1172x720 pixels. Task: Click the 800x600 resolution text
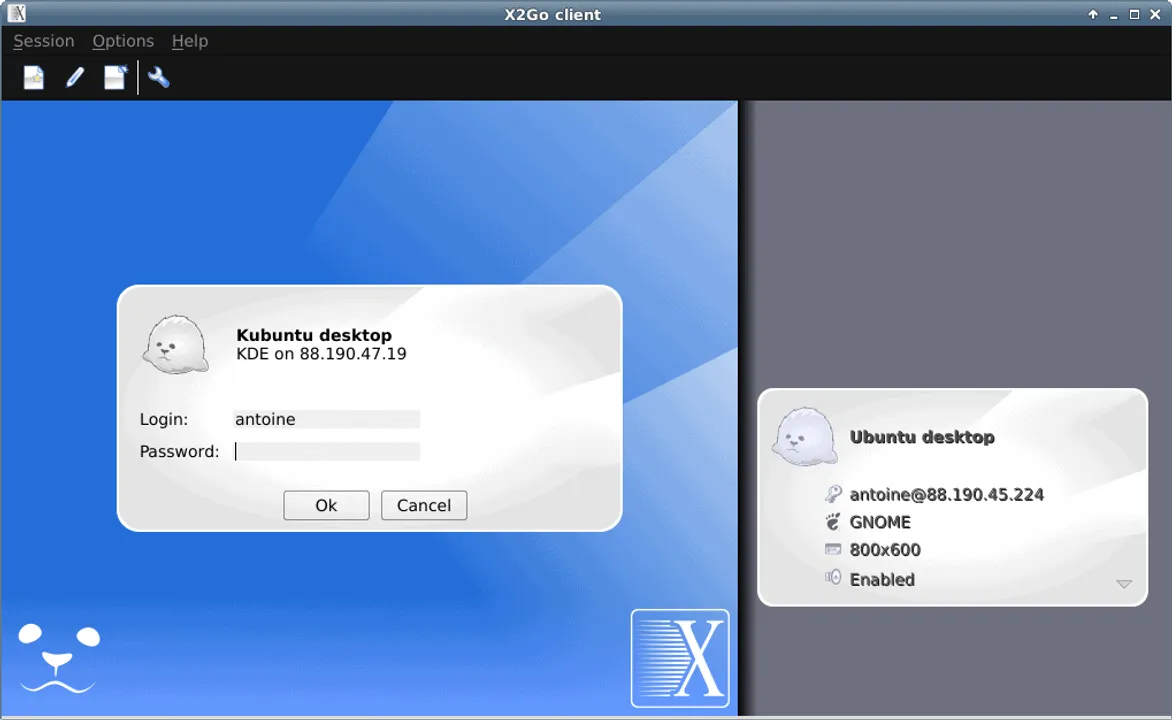tap(885, 550)
